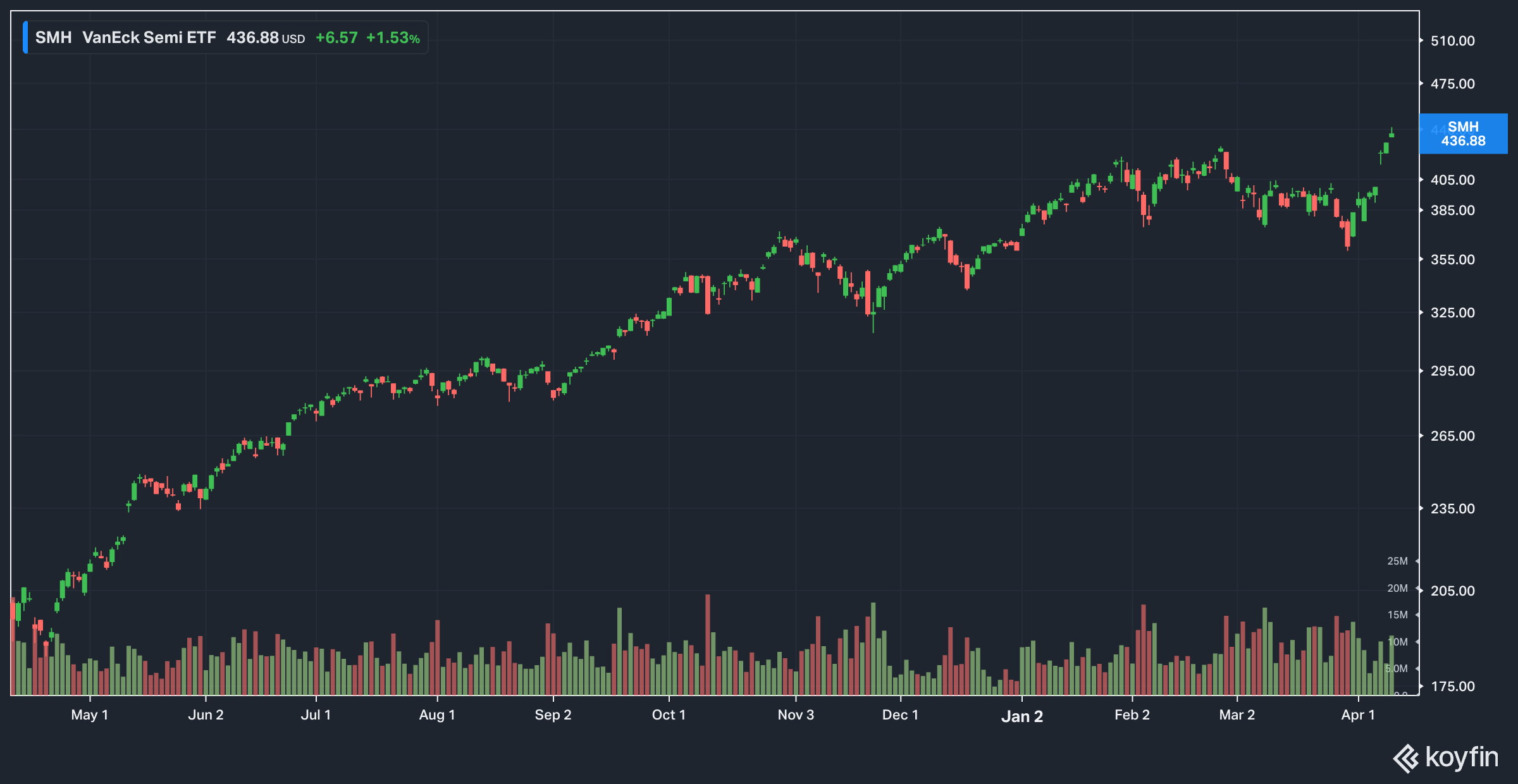The image size is (1518, 784).
Task: Click the latest green candlestick near 436
Action: pyautogui.click(x=1391, y=135)
